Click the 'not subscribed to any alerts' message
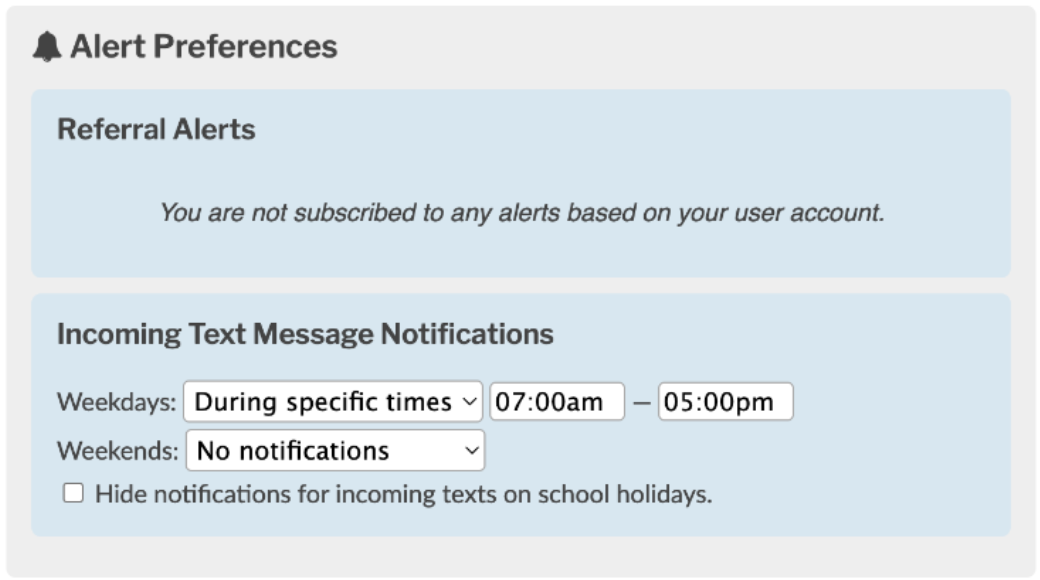1040x580 pixels. click(x=521, y=213)
